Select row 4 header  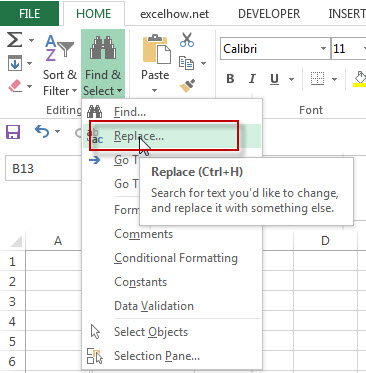tap(12, 322)
